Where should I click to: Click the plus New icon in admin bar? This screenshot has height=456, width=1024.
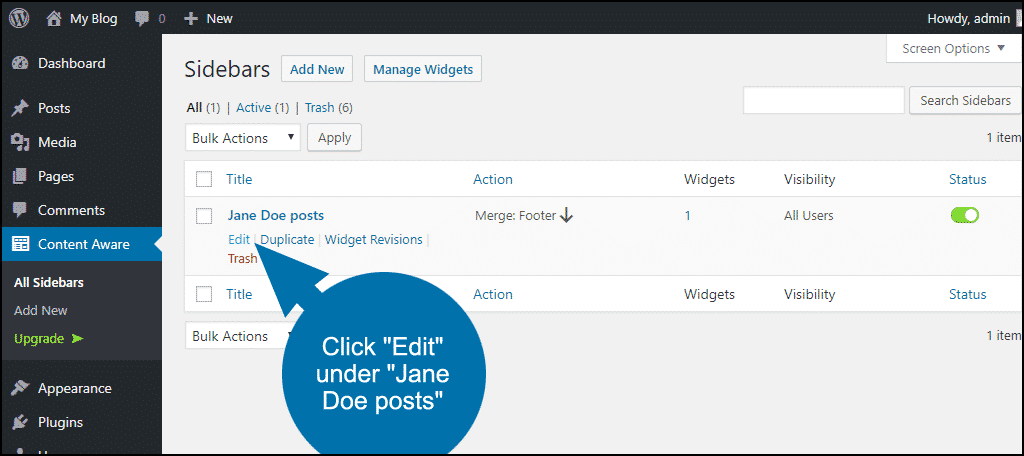[191, 19]
